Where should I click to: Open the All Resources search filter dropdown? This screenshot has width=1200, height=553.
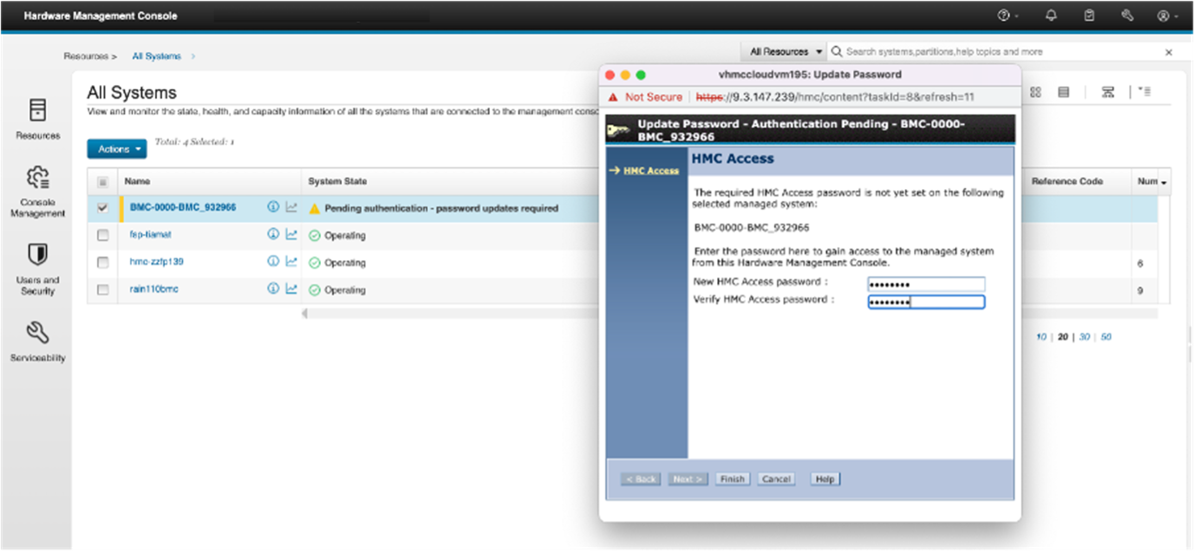(x=787, y=52)
